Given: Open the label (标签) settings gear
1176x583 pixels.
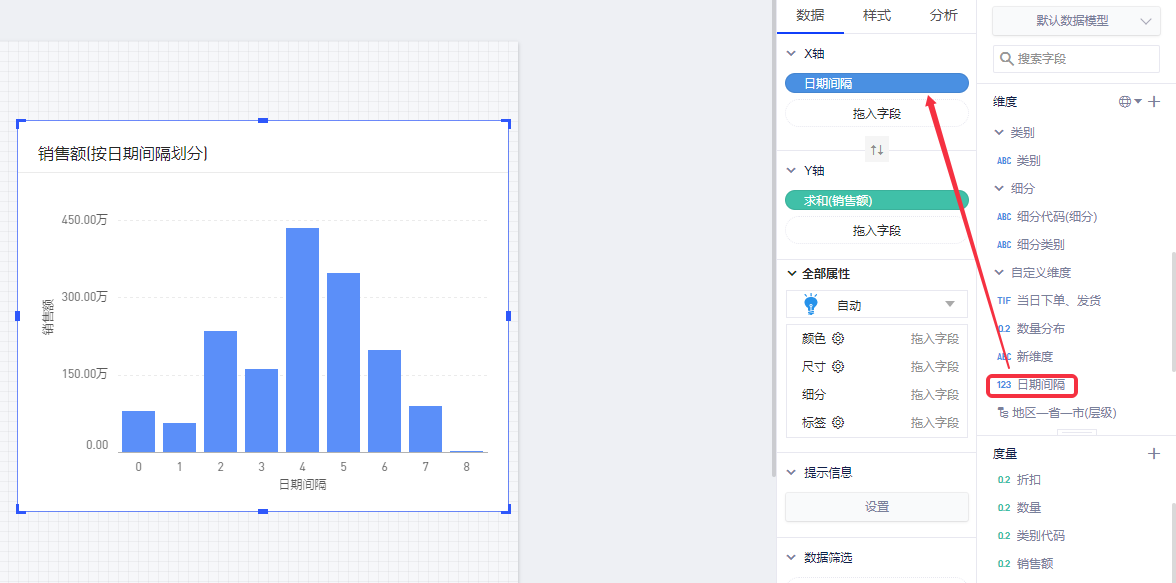Looking at the screenshot, I should point(838,423).
